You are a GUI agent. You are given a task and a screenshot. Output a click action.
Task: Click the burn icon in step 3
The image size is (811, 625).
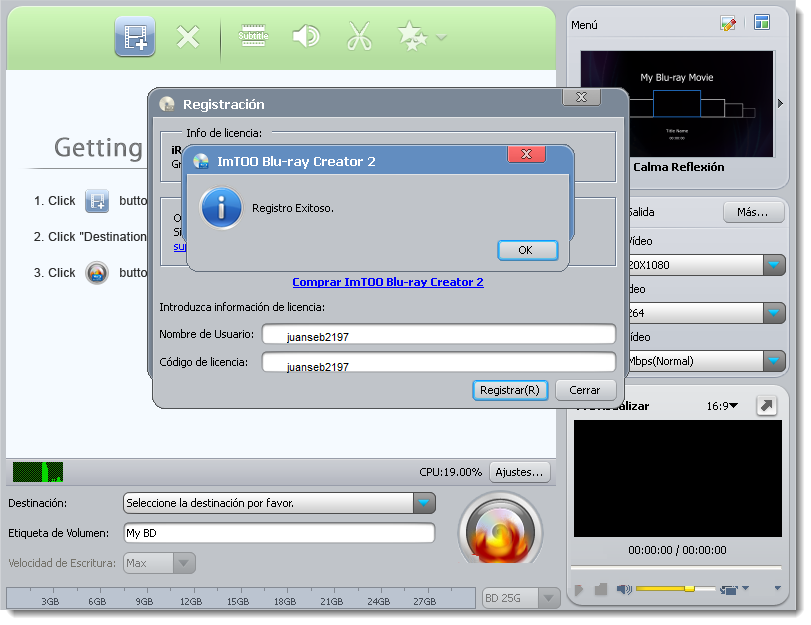(x=97, y=273)
